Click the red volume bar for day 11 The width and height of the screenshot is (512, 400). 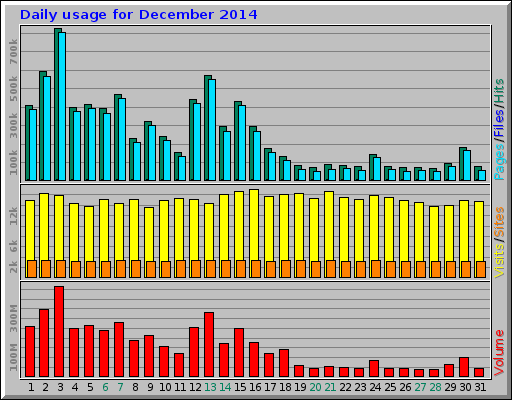click(179, 365)
